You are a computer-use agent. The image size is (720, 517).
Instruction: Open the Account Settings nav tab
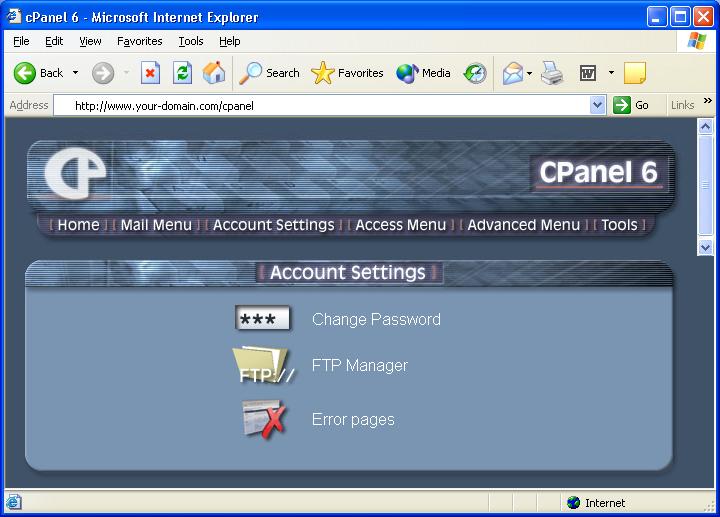[274, 225]
